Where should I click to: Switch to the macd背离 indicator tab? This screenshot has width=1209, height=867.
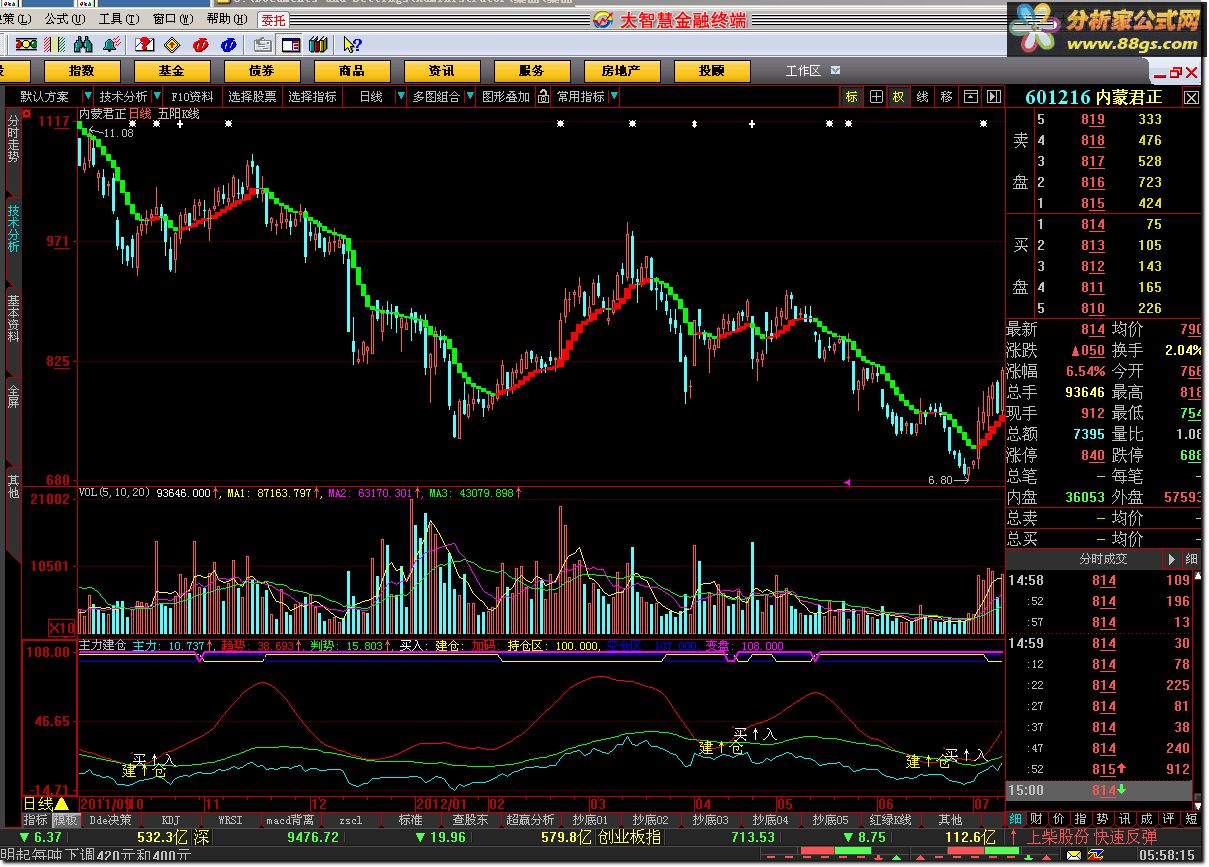click(291, 820)
